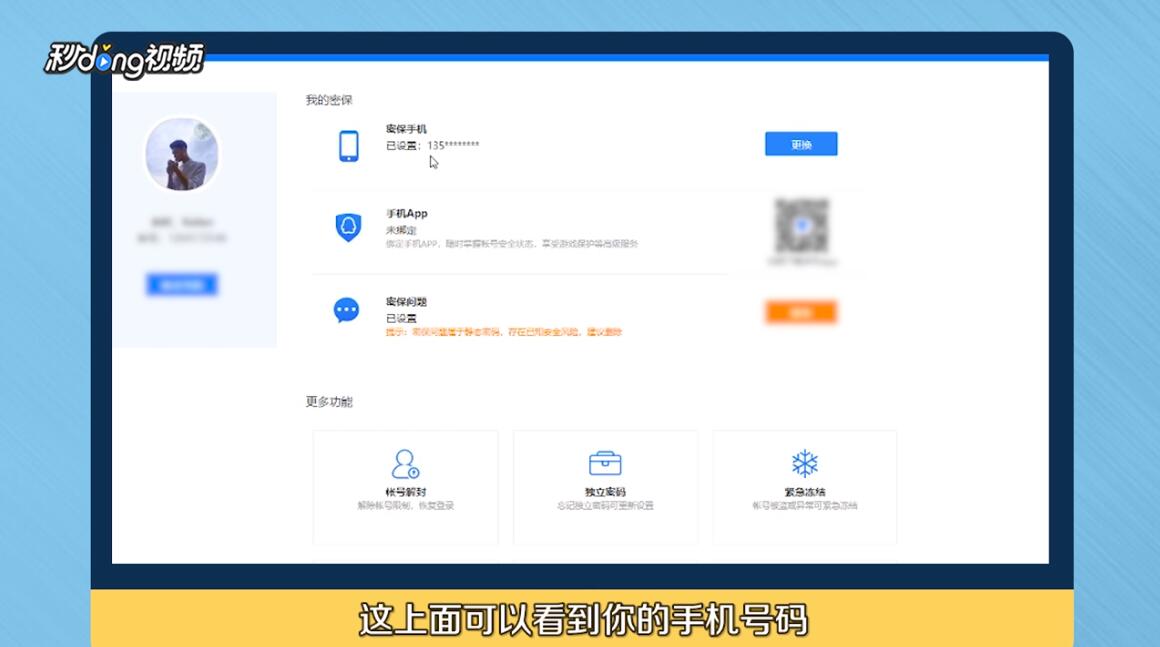Image resolution: width=1160 pixels, height=647 pixels.
Task: Open the profile avatar picture
Action: [181, 155]
